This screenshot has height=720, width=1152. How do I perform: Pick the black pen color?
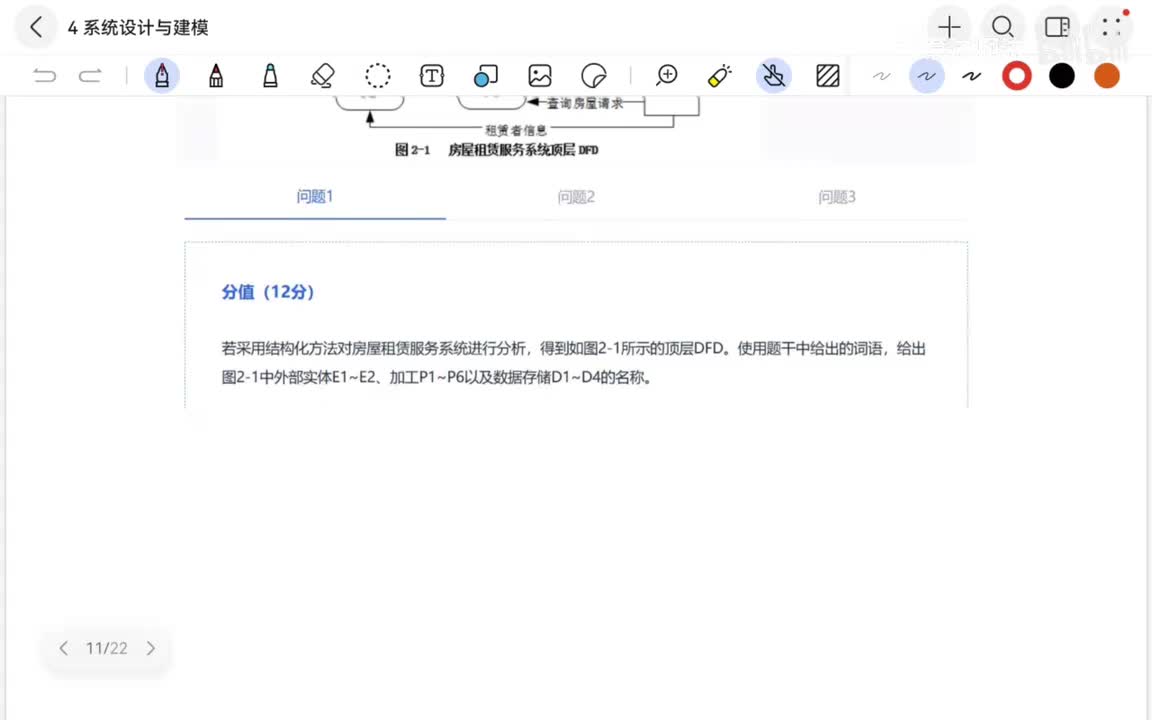1062,76
